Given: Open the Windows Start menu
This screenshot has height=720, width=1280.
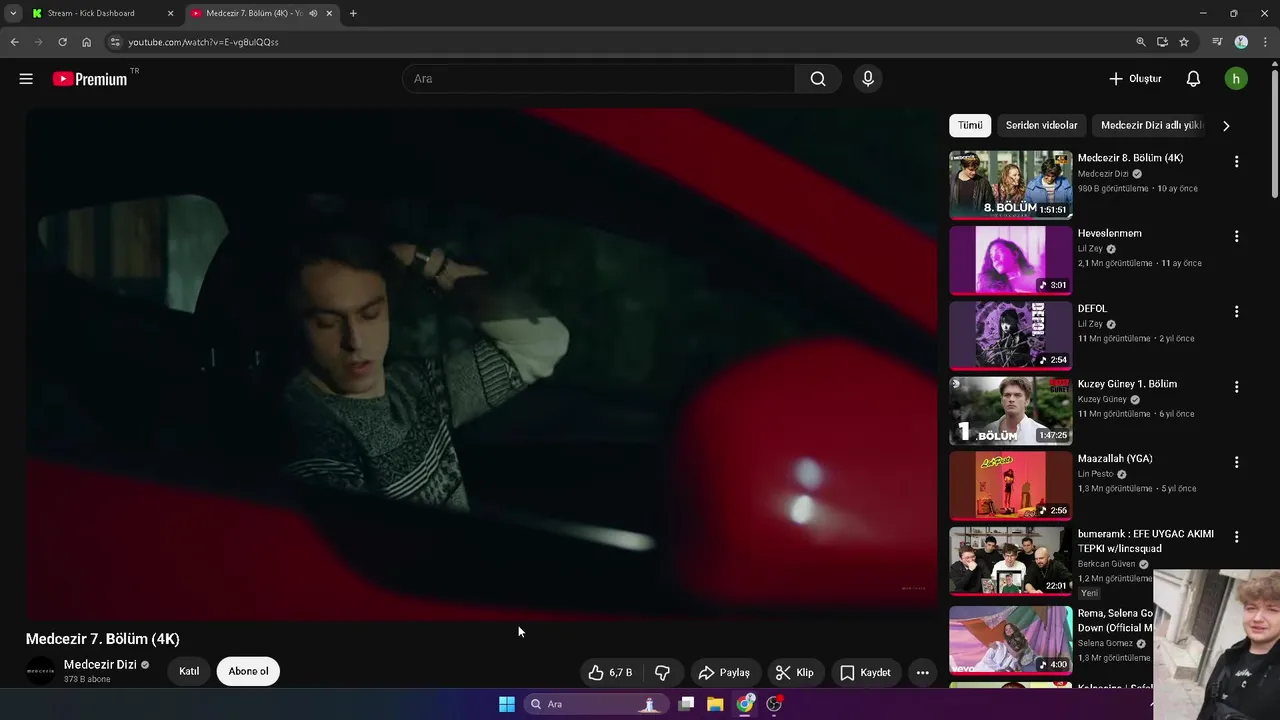Looking at the screenshot, I should [x=507, y=704].
